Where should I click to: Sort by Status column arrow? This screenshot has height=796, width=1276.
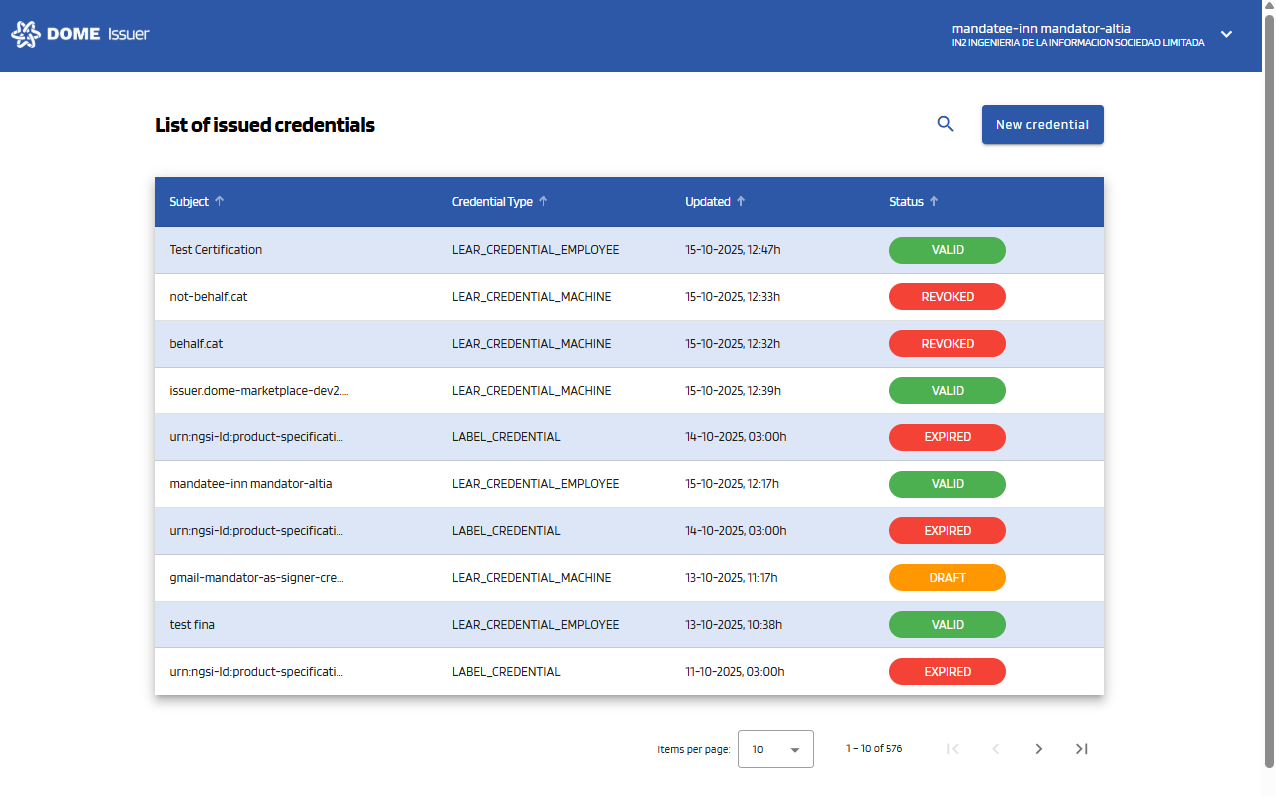pos(934,201)
